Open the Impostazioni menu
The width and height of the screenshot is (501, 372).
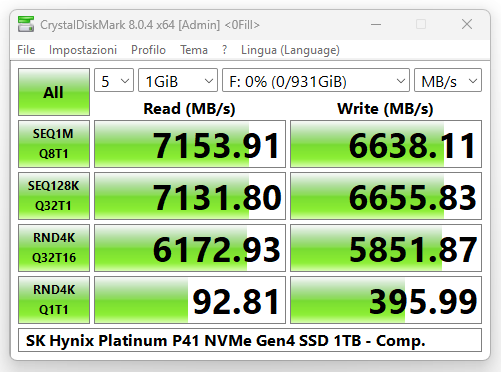(83, 50)
